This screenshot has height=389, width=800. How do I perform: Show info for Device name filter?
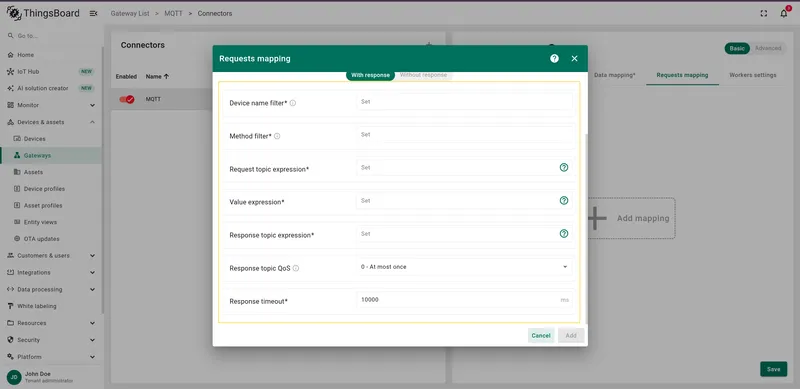tap(293, 103)
